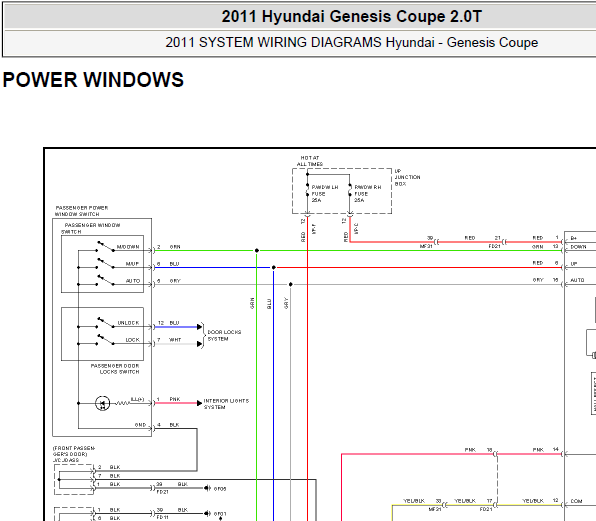Click the 'GF01' ground point label
The width and height of the screenshot is (596, 521).
click(x=220, y=514)
